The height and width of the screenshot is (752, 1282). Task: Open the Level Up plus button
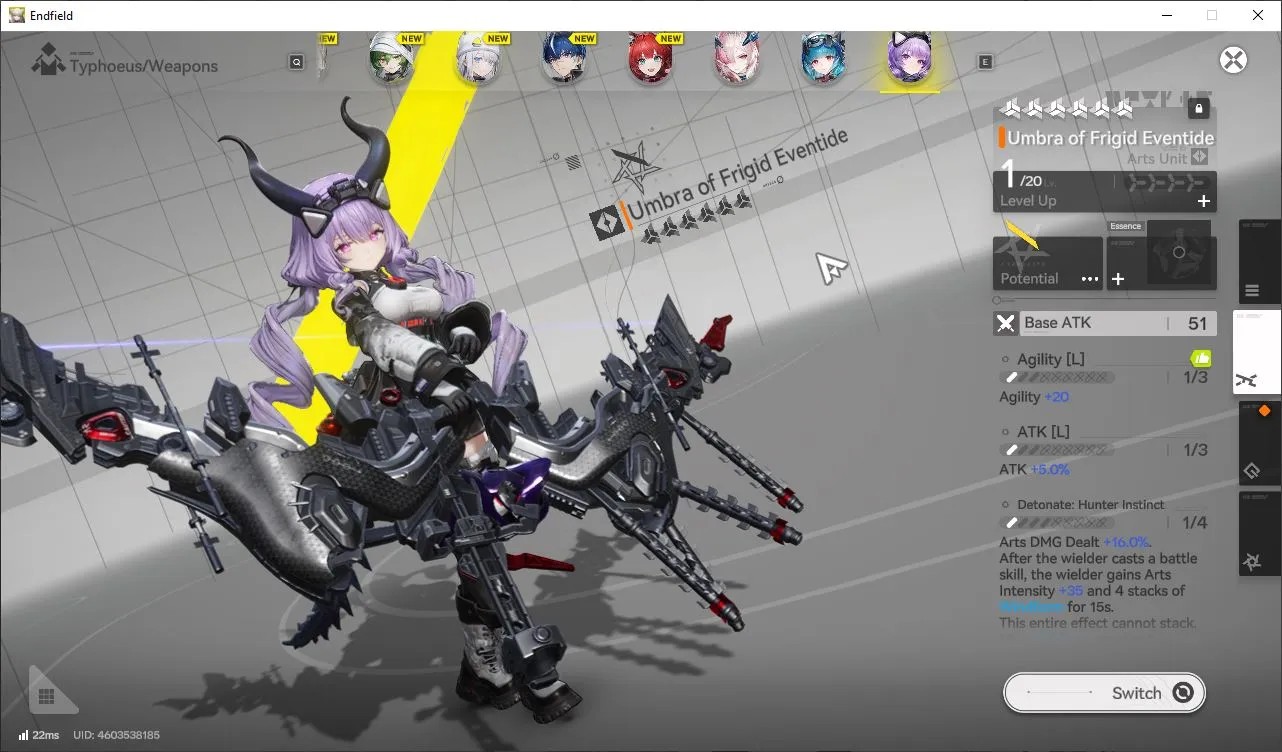coord(1204,201)
